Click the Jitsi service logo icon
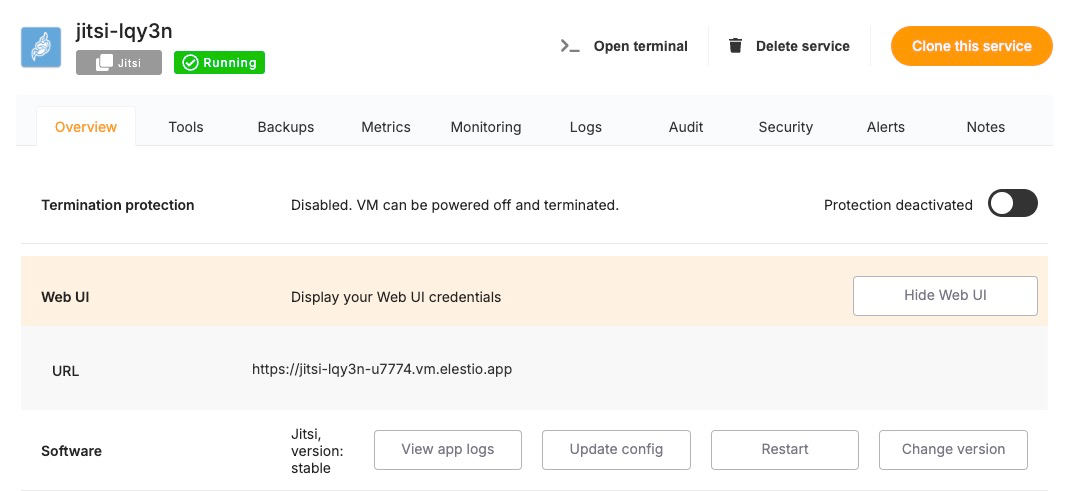 click(41, 47)
